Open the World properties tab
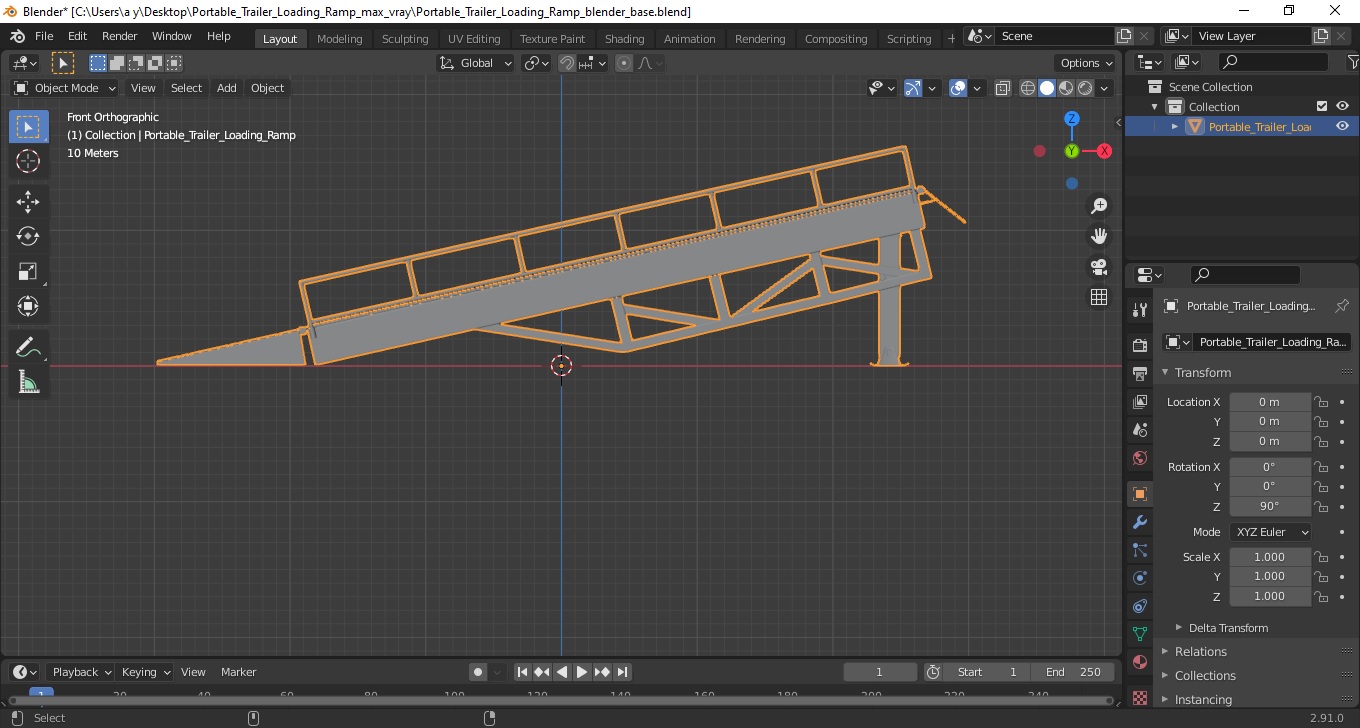This screenshot has width=1360, height=728. (x=1140, y=458)
